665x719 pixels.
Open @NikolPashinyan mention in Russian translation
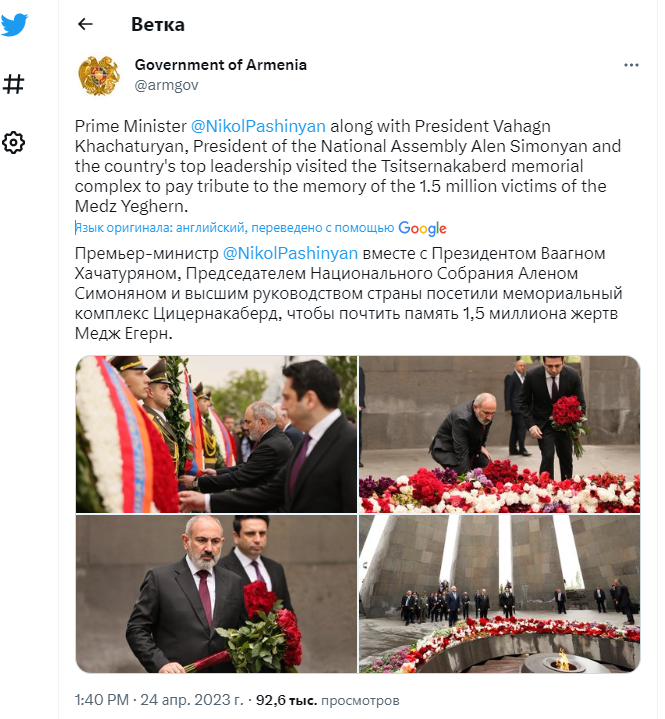(290, 254)
